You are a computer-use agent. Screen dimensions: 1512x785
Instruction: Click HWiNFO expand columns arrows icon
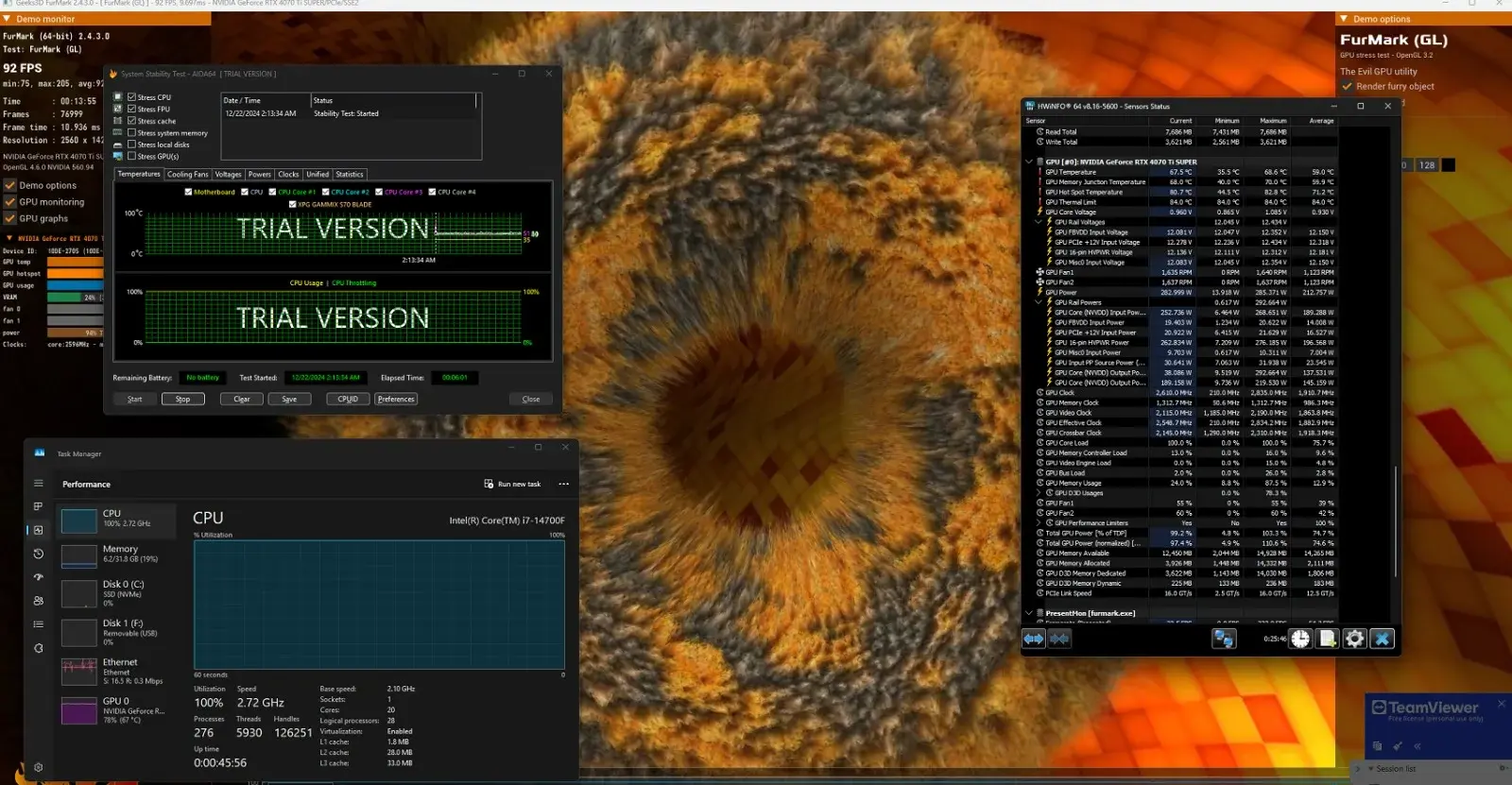(1034, 640)
